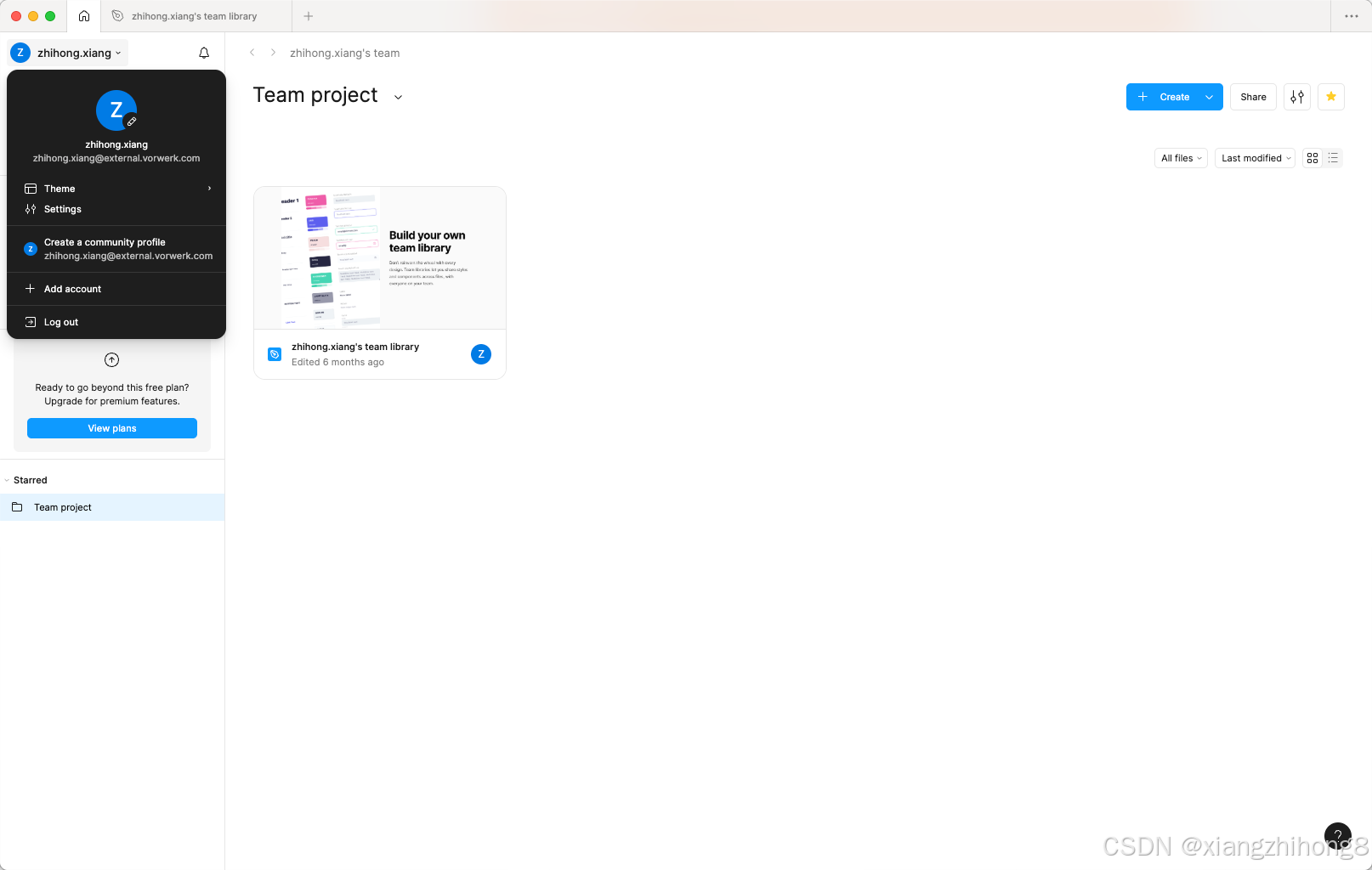Open the zhihong.xiang account dropdown
The width and height of the screenshot is (1372, 870).
tap(68, 53)
